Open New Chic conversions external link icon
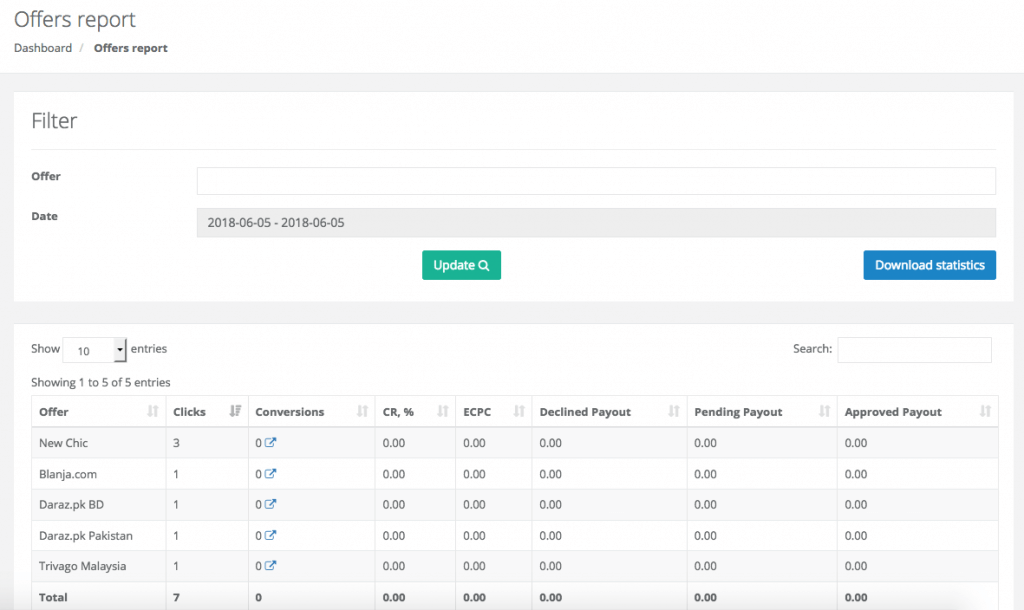Image resolution: width=1024 pixels, height=610 pixels. tap(270, 443)
